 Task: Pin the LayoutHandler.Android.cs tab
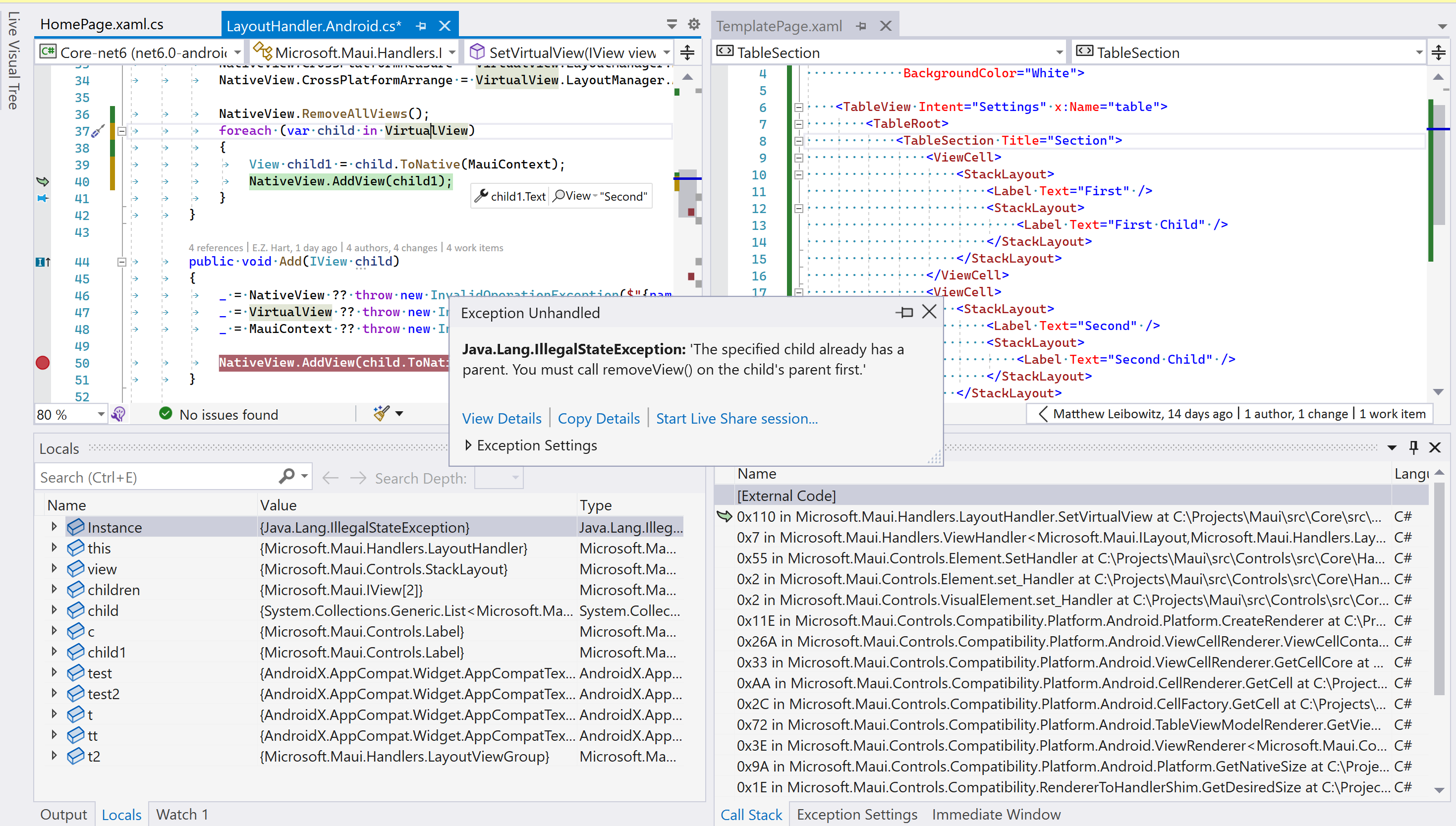pyautogui.click(x=421, y=26)
